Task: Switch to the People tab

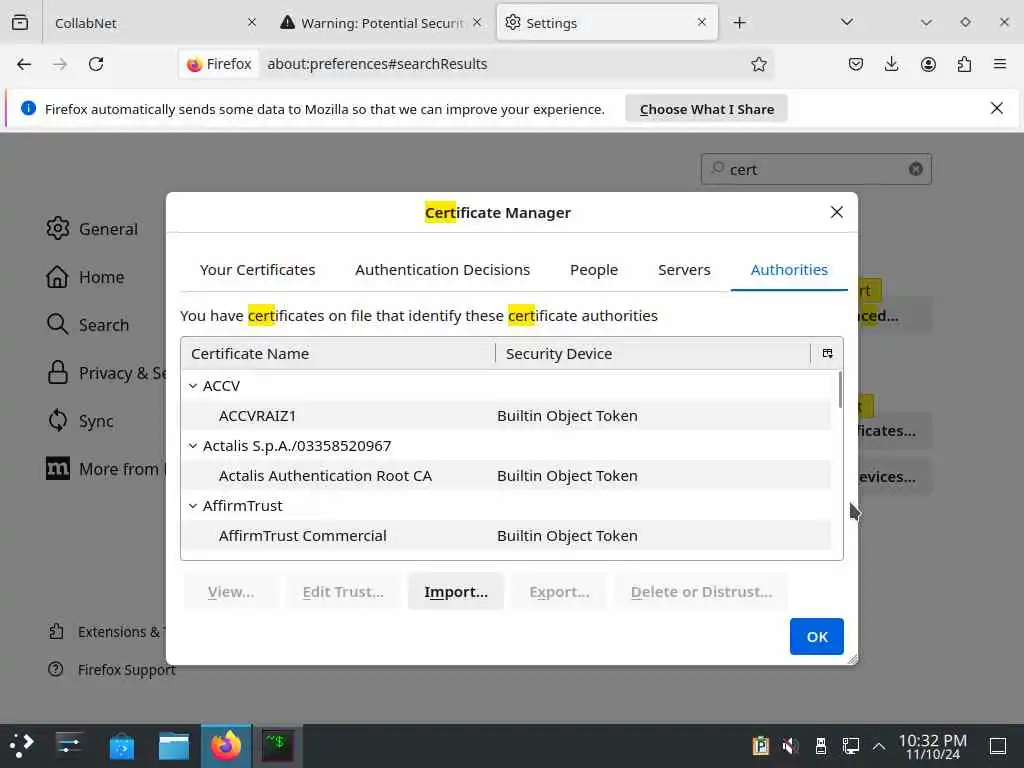Action: [x=594, y=270]
